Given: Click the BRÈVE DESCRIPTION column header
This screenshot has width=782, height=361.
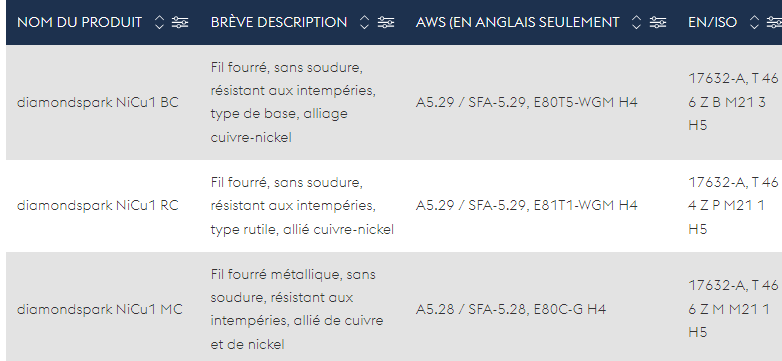Looking at the screenshot, I should [279, 22].
